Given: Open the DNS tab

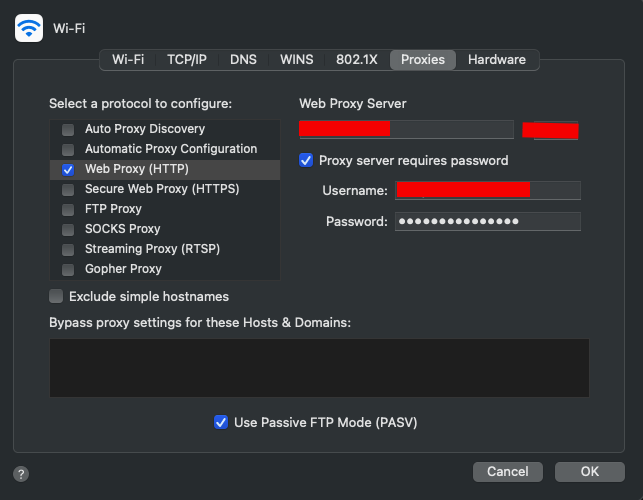Looking at the screenshot, I should coord(243,60).
